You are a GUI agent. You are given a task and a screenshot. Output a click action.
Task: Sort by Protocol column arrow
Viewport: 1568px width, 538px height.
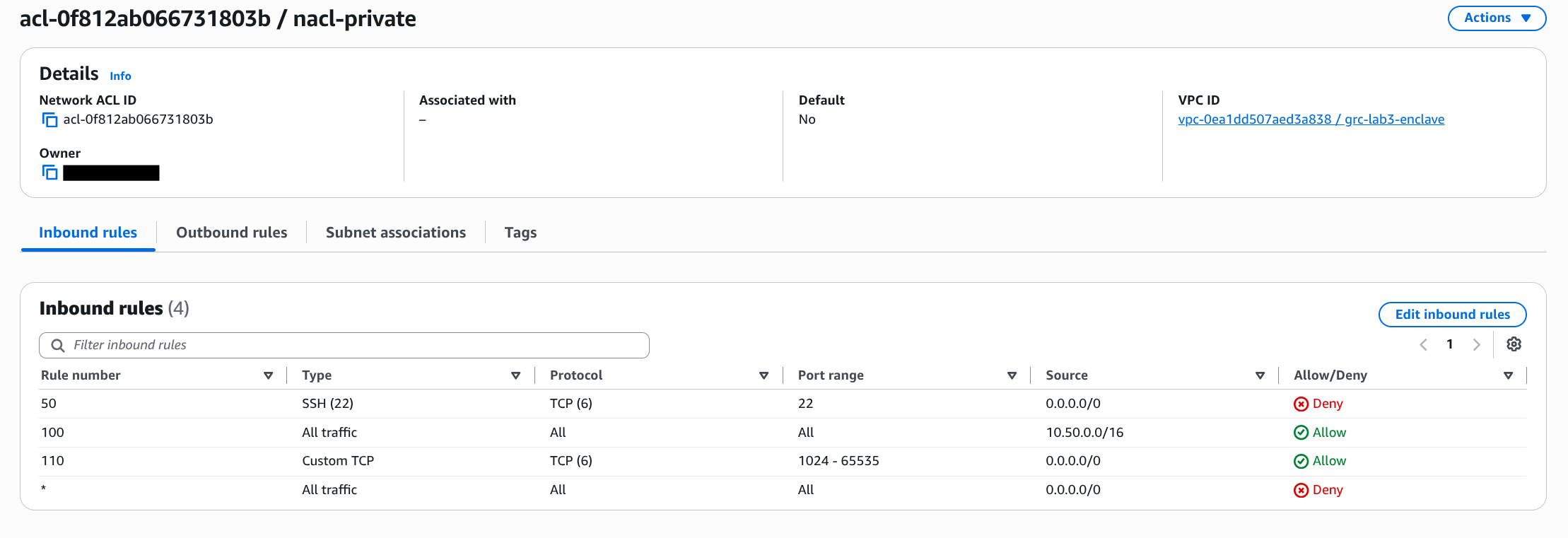pos(764,375)
